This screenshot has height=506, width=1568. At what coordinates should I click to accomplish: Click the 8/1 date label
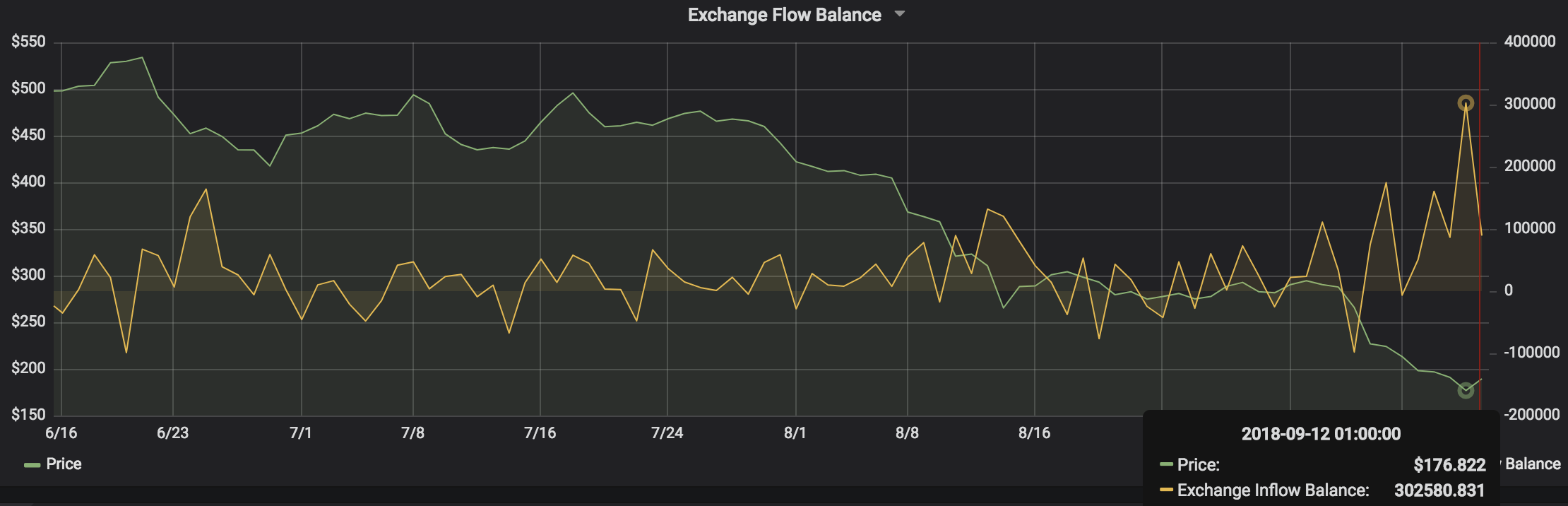[795, 433]
